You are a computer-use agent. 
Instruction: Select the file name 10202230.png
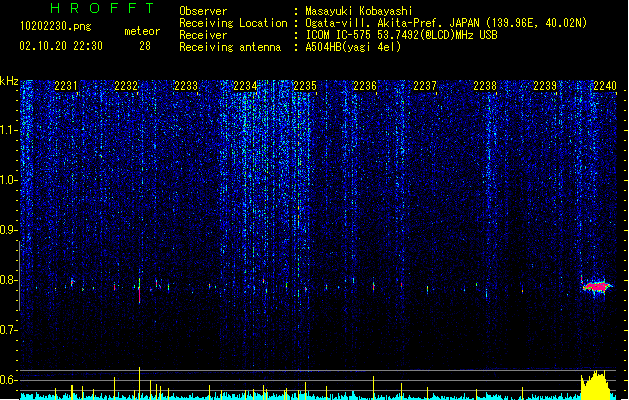pyautogui.click(x=56, y=26)
